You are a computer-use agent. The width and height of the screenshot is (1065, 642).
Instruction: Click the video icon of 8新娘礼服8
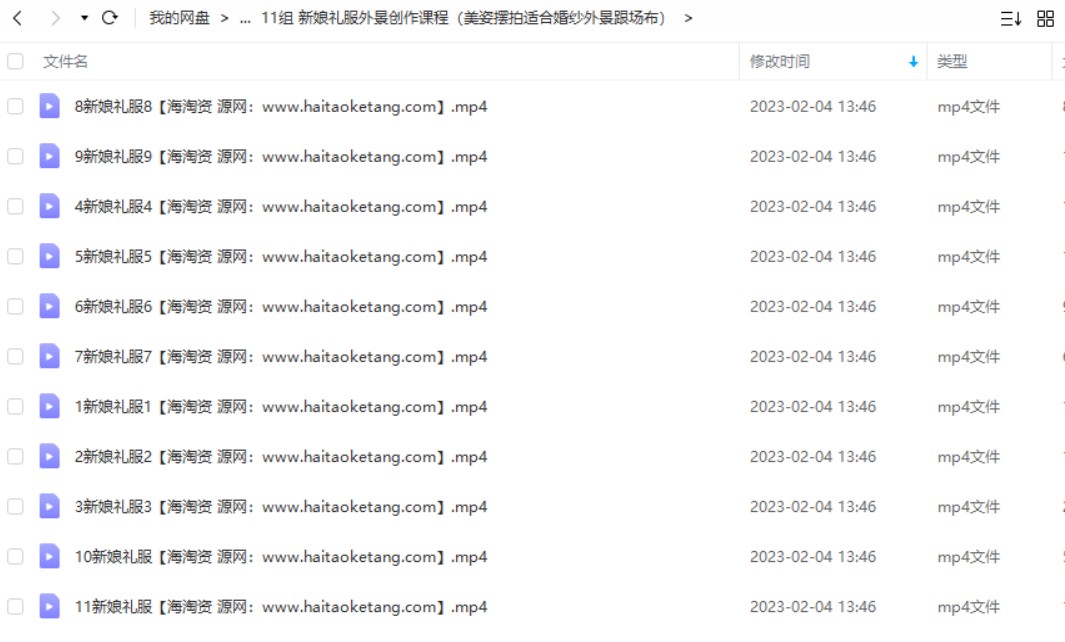coord(50,106)
